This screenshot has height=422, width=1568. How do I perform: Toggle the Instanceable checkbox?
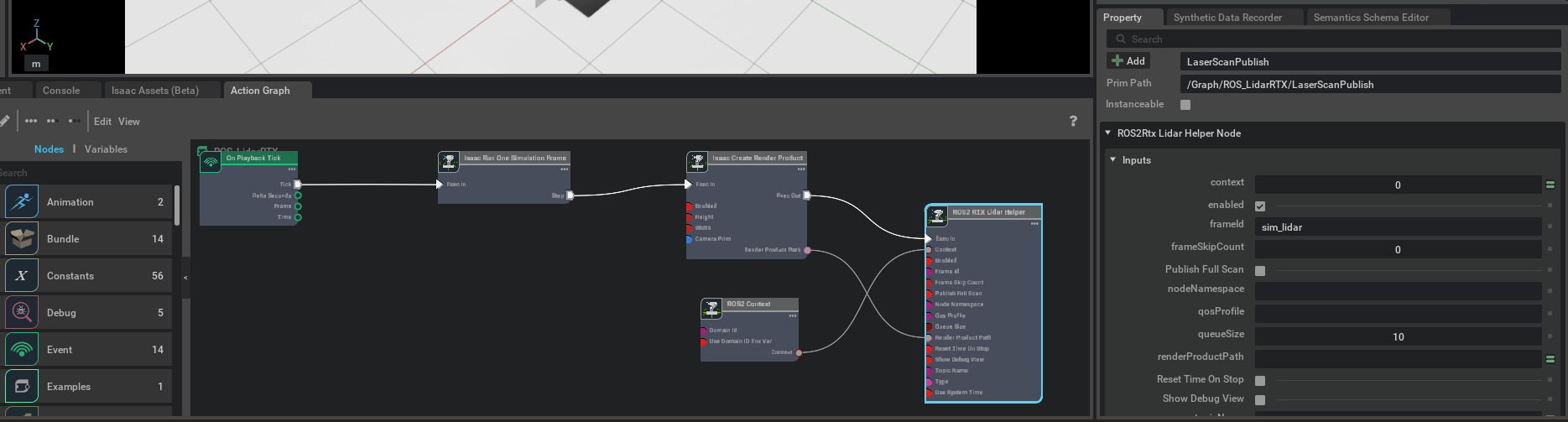[1185, 105]
